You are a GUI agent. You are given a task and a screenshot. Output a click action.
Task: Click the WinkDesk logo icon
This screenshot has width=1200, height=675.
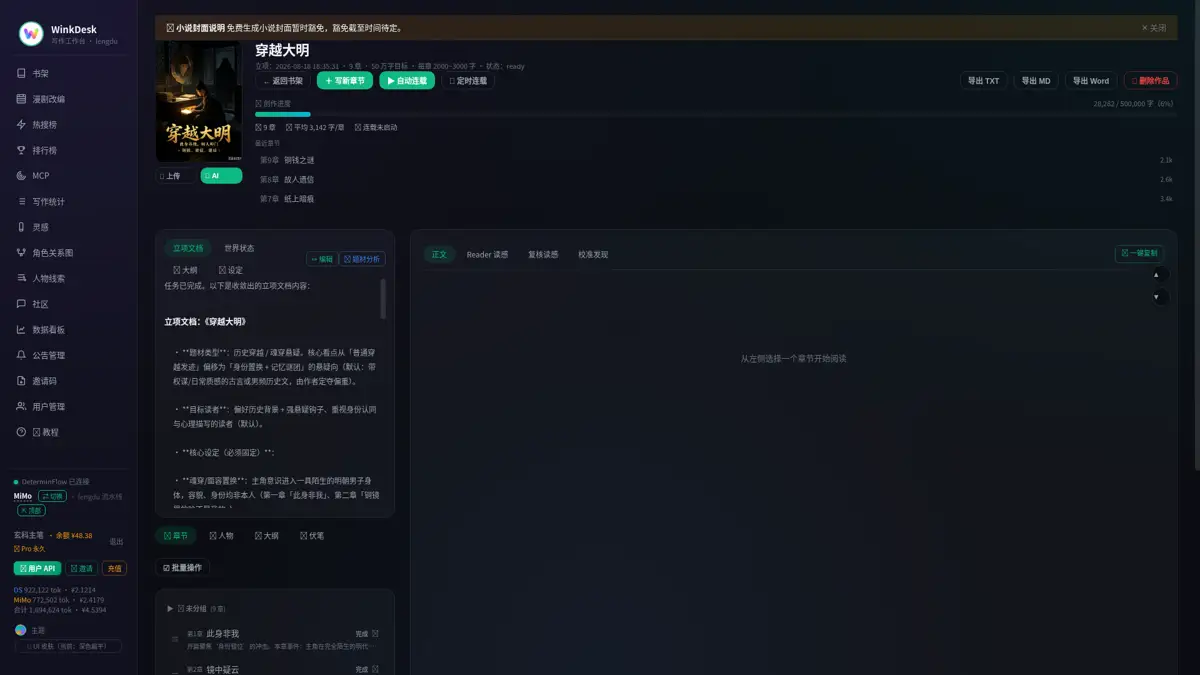[x=31, y=33]
